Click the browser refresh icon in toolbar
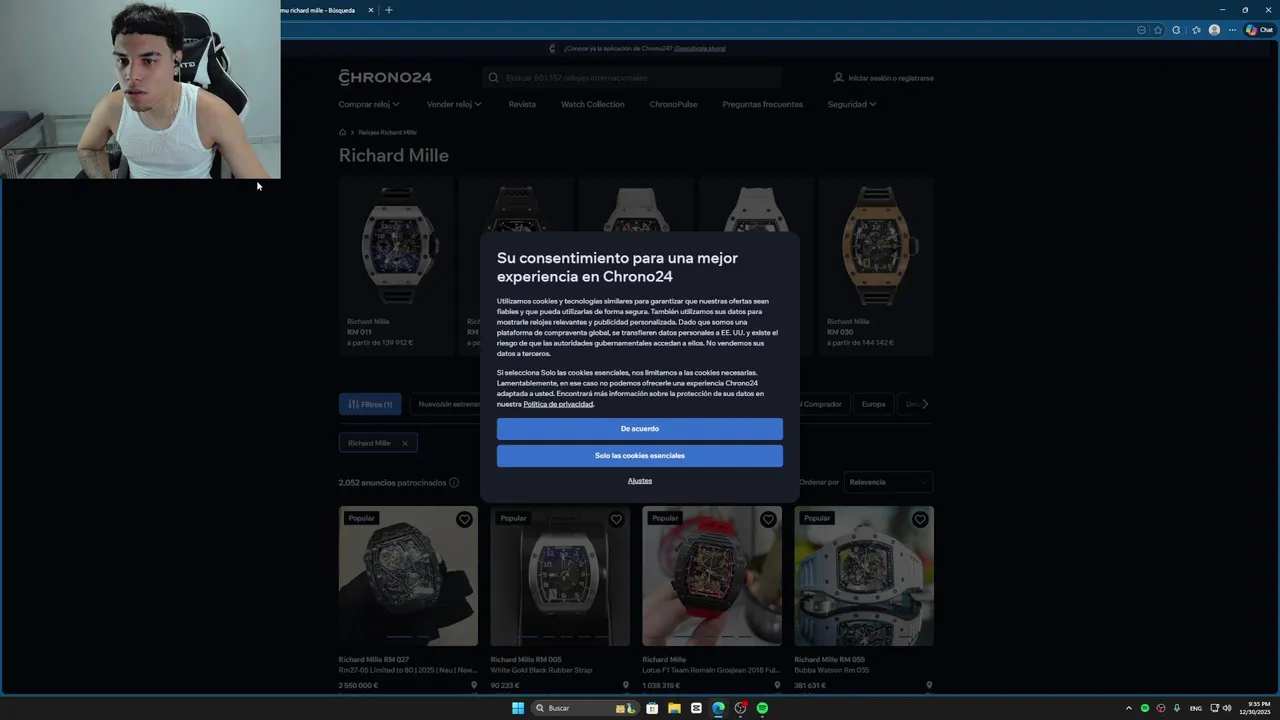Image resolution: width=1280 pixels, height=720 pixels. (1176, 30)
